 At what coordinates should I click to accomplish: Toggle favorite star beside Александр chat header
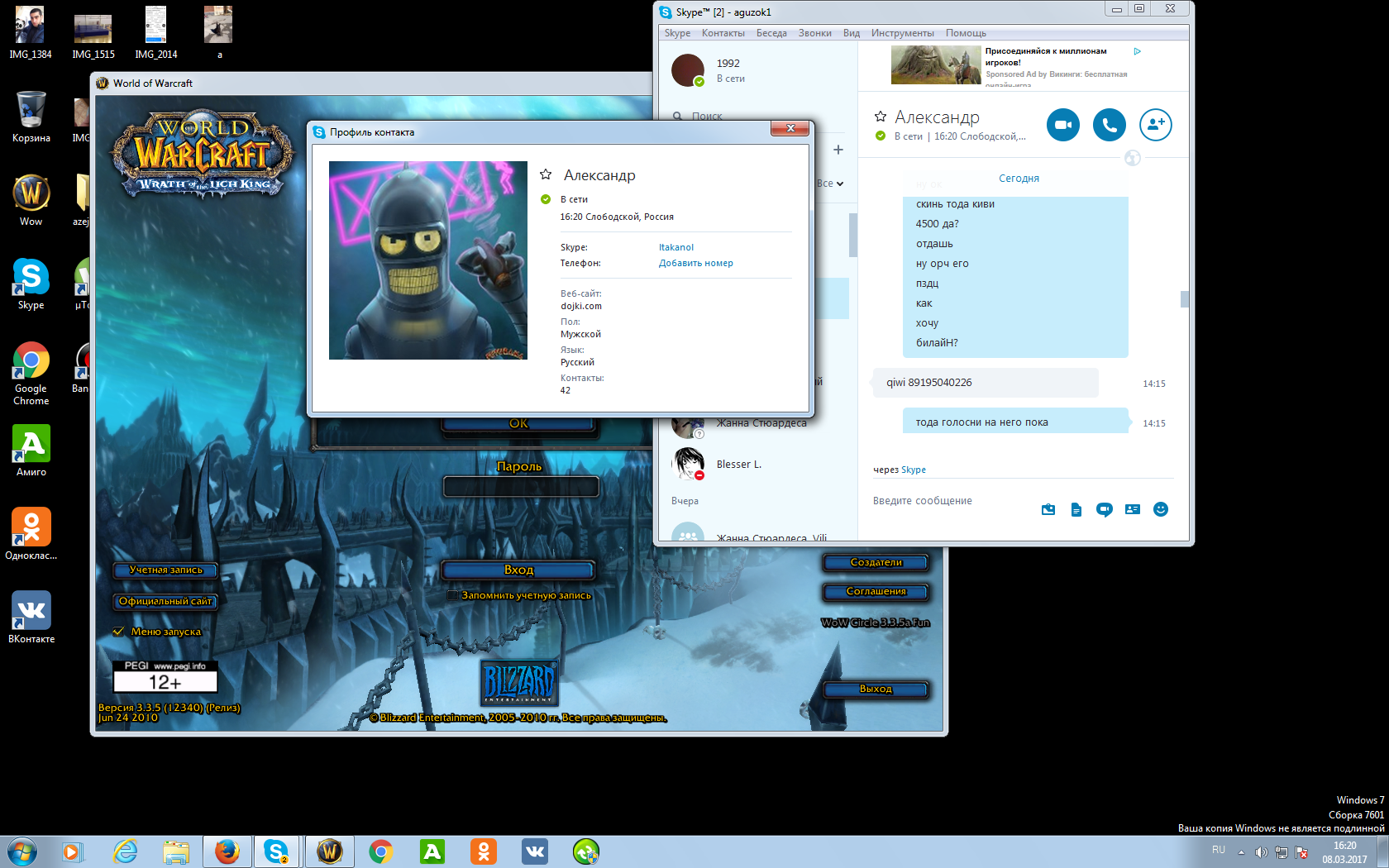(881, 117)
